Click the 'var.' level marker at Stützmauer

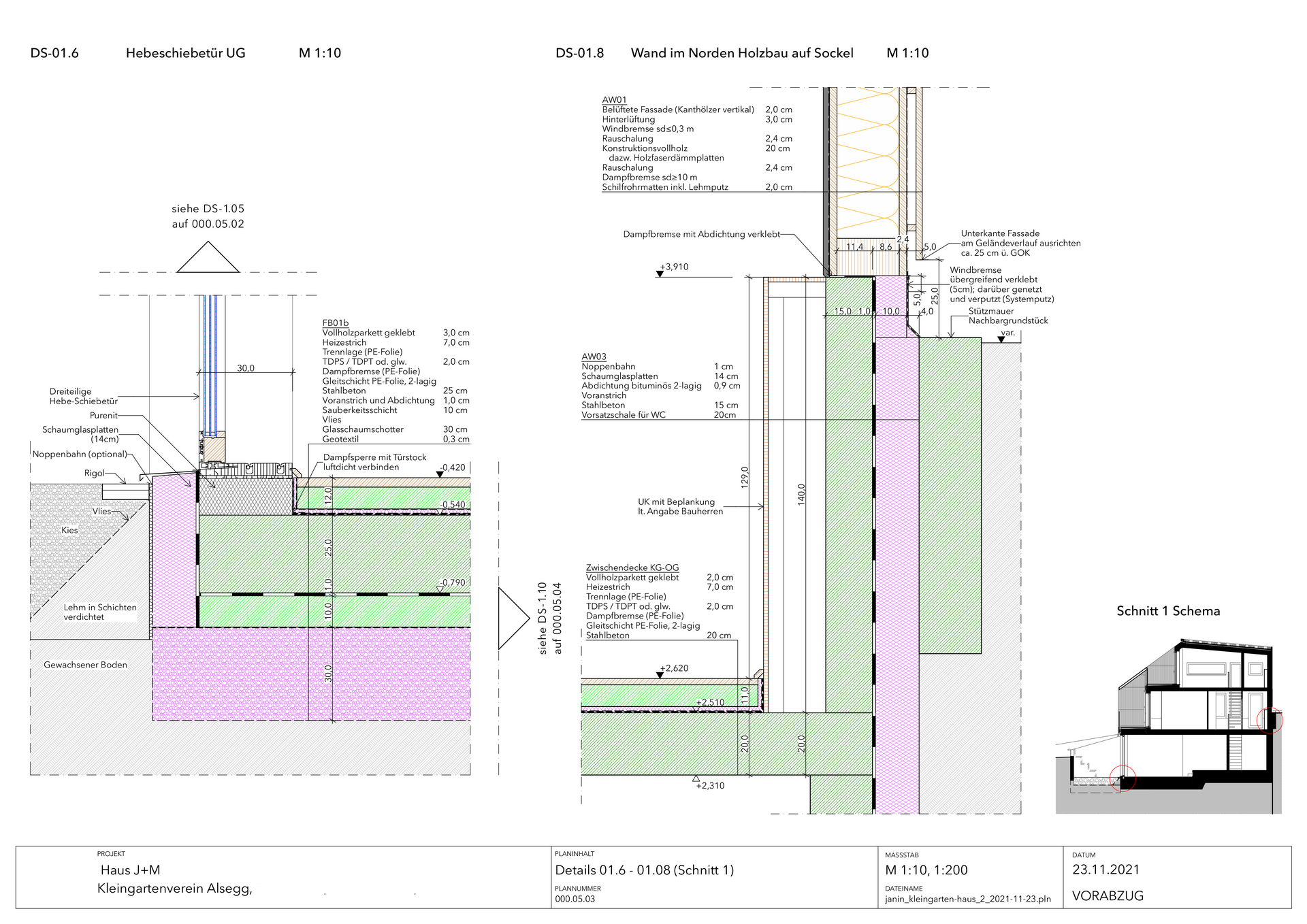pyautogui.click(x=1001, y=340)
